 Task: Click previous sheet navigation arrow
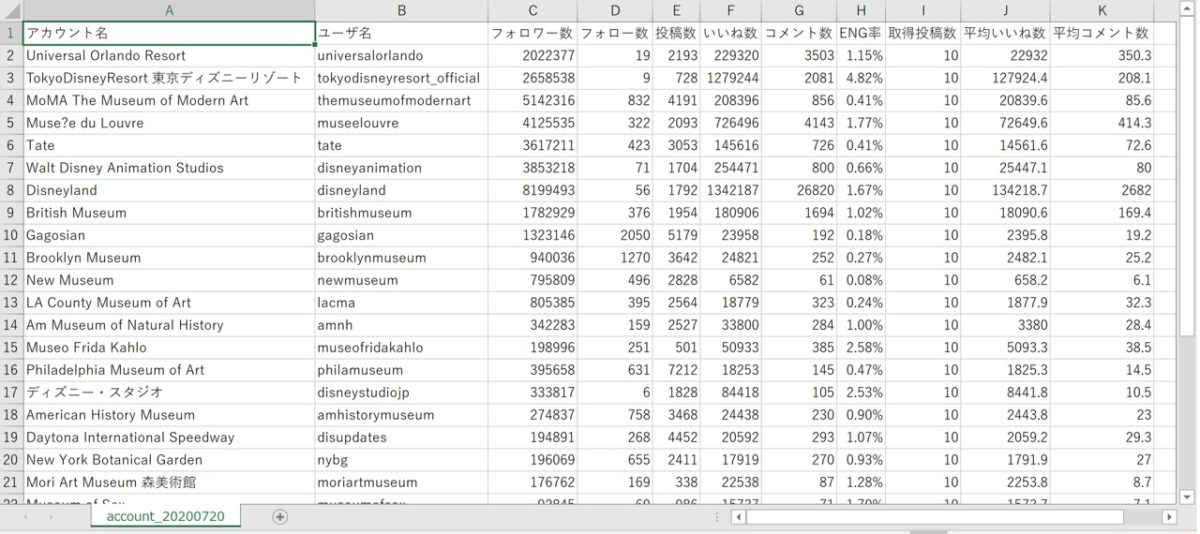click(26, 517)
